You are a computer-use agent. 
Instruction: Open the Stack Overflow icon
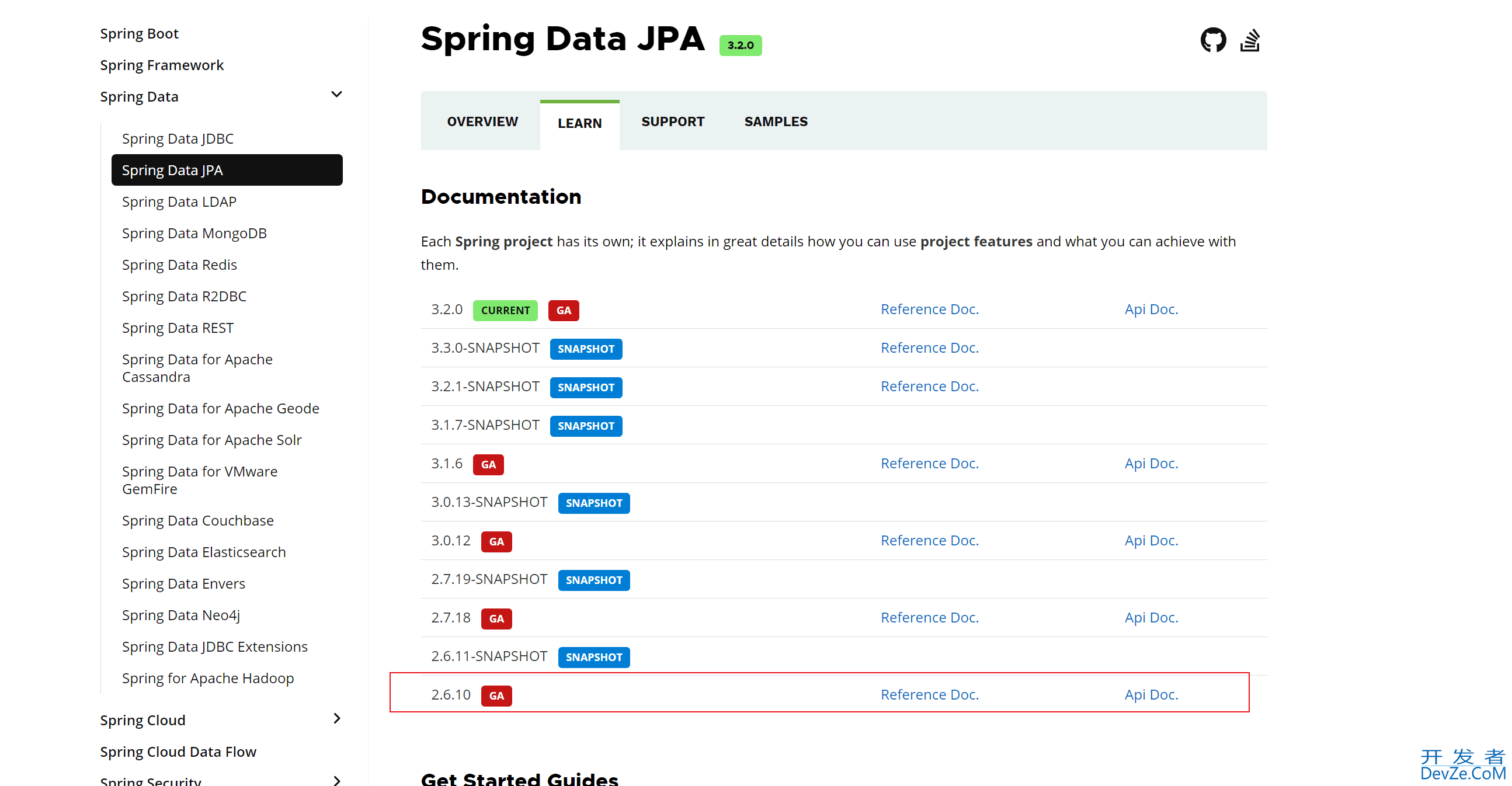[1250, 40]
